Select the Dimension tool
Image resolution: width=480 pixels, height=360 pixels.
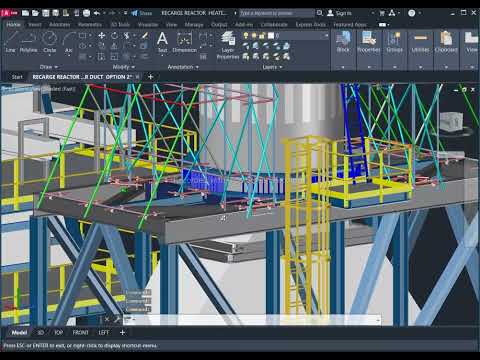click(x=184, y=42)
